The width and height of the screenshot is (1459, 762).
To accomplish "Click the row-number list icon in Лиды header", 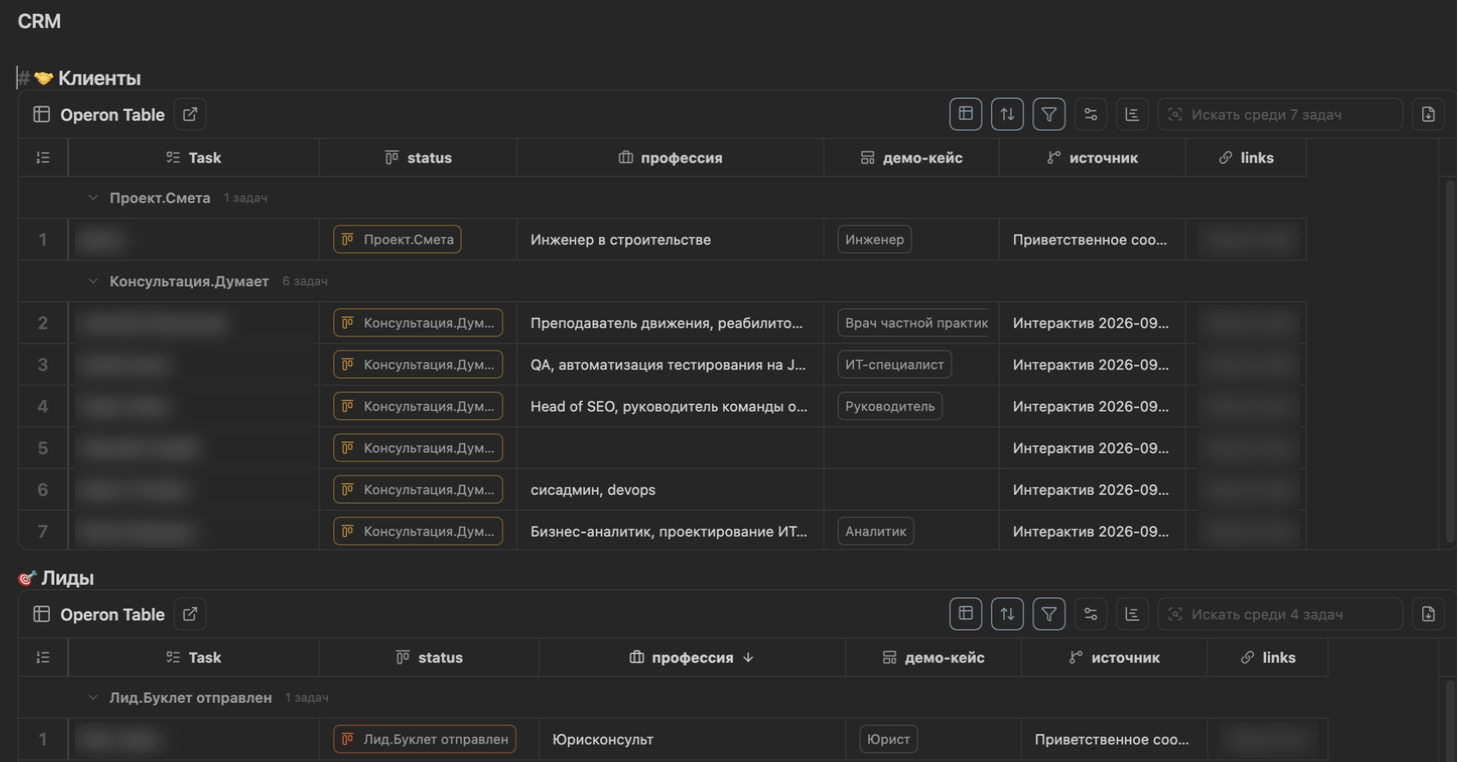I will click(x=43, y=657).
